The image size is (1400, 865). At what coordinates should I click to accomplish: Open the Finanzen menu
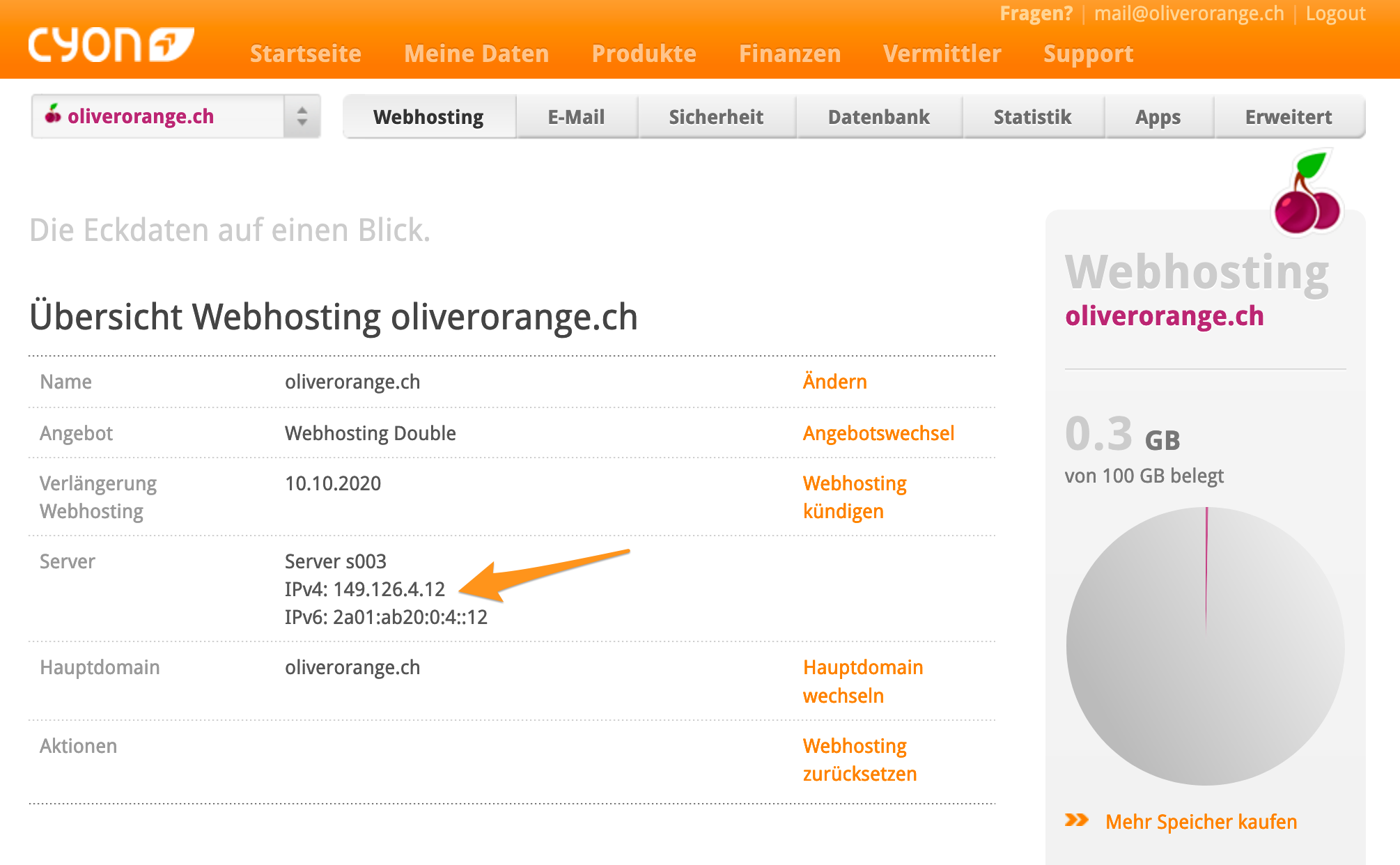(790, 54)
